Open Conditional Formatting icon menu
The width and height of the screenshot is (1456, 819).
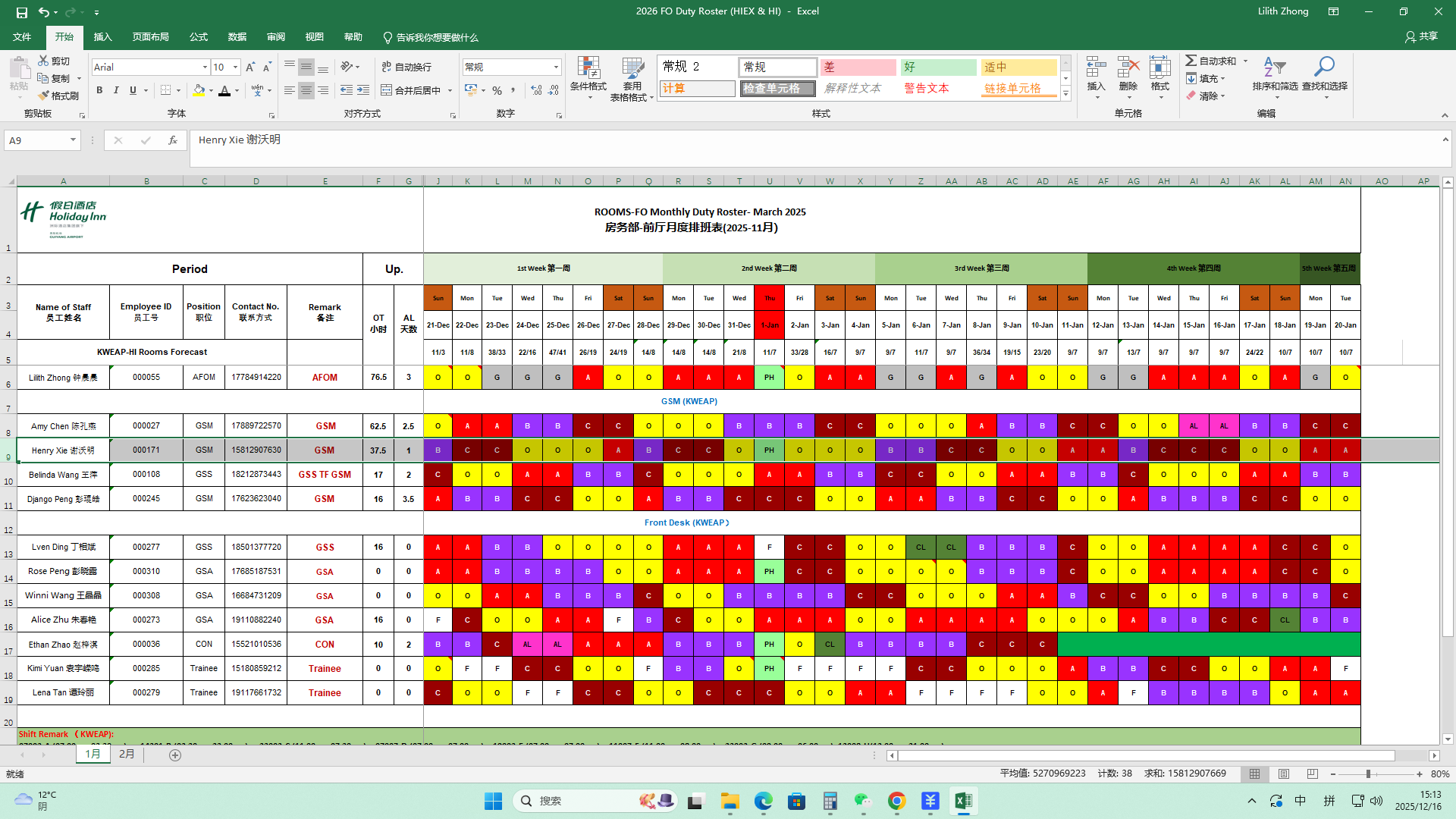point(588,70)
